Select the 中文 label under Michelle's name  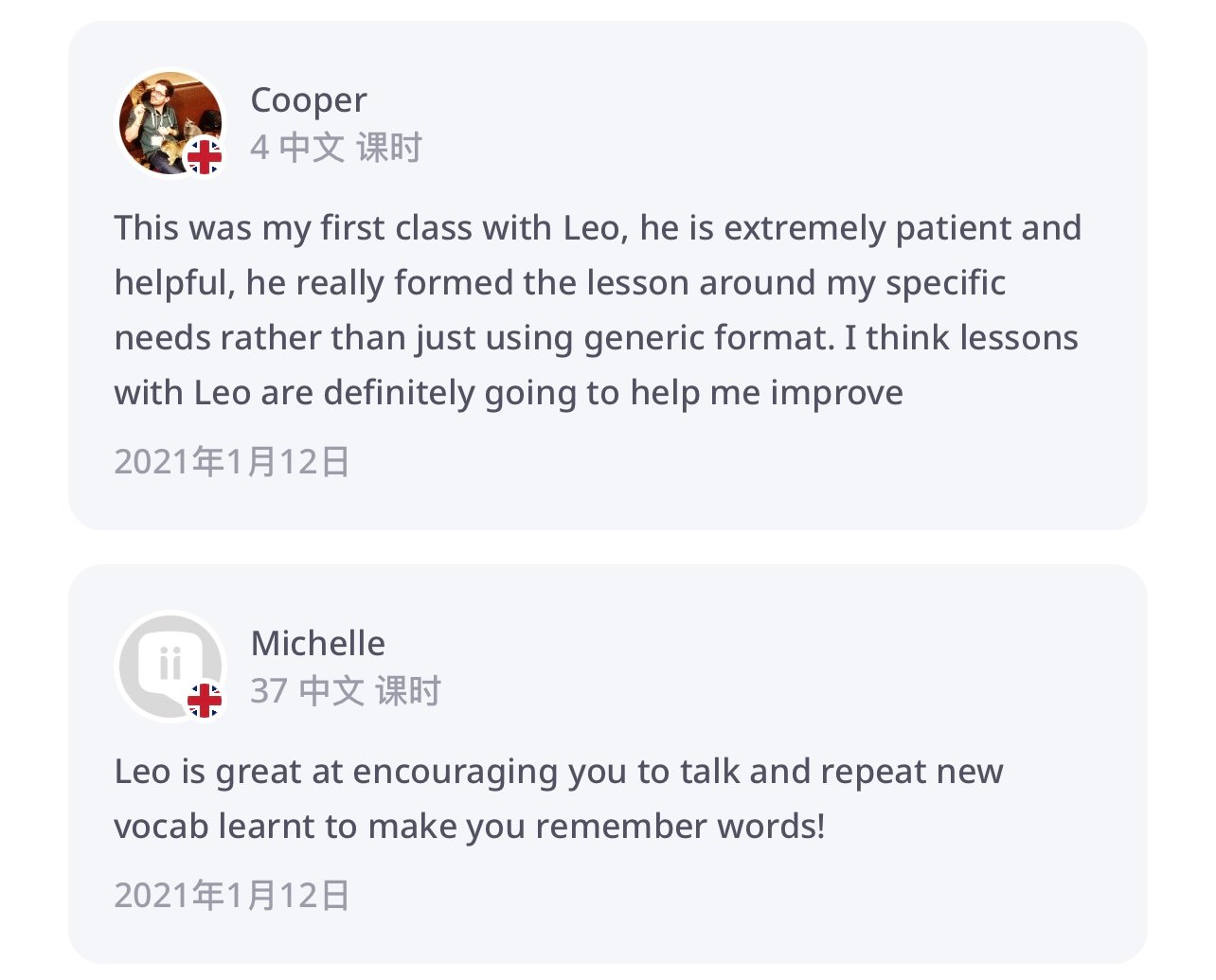click(x=331, y=691)
